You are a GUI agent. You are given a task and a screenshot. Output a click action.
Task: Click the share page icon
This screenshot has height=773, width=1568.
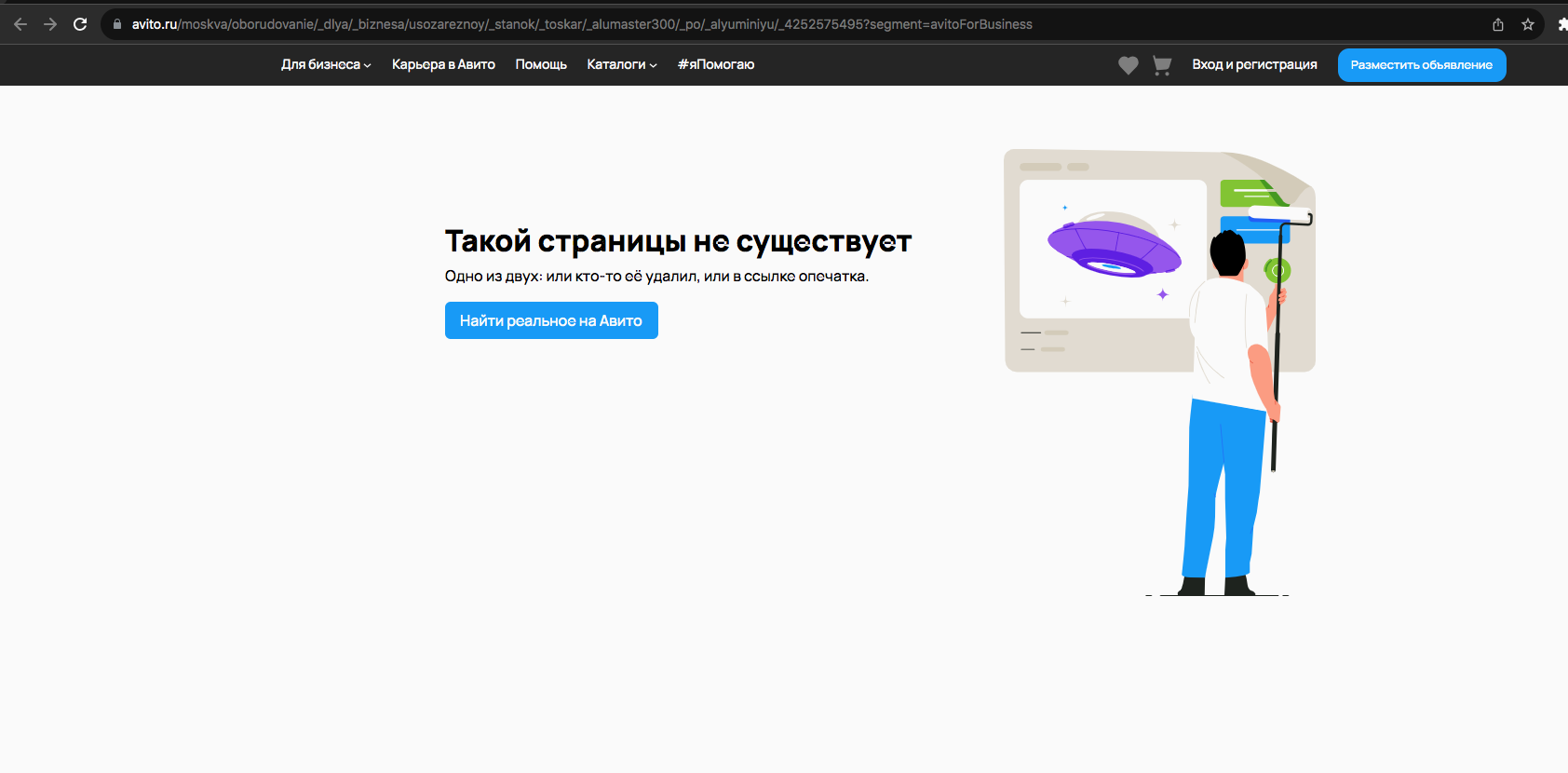coord(1498,24)
